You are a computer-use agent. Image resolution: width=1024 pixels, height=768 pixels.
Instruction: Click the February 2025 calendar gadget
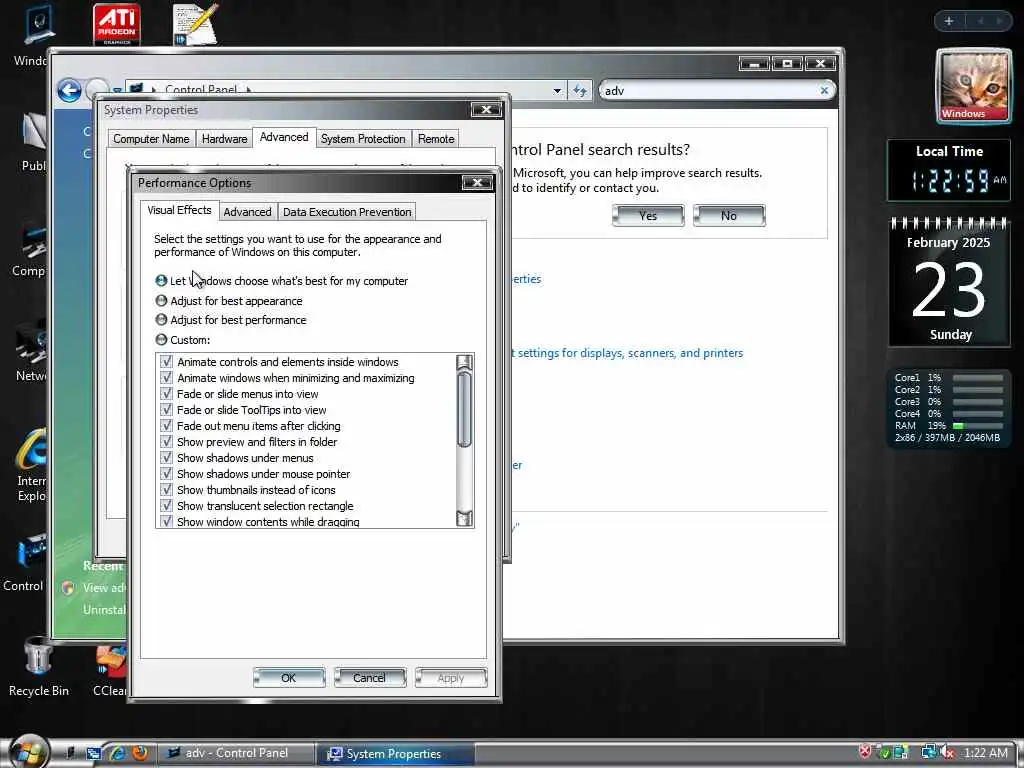(949, 283)
